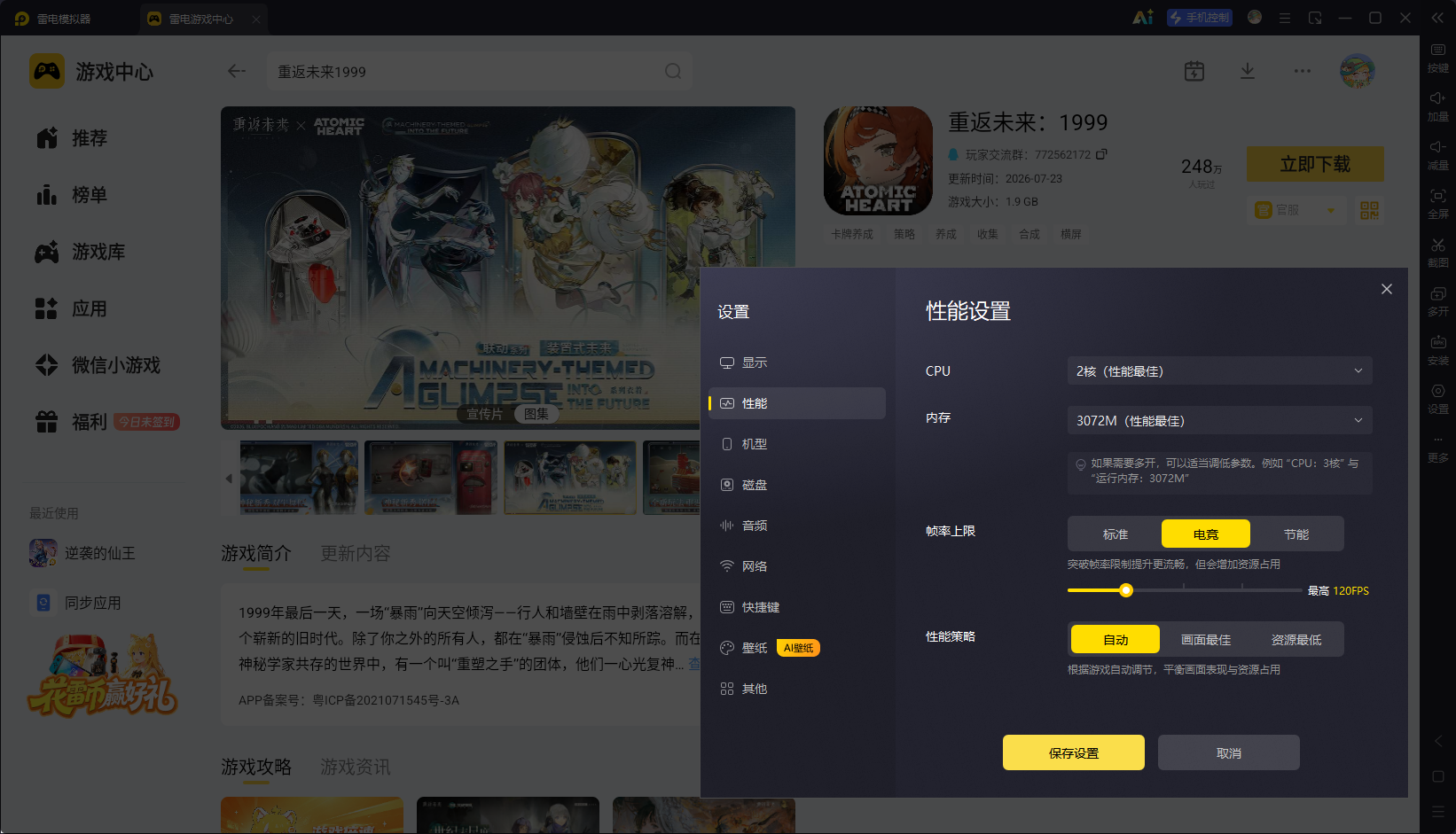The width and height of the screenshot is (1456, 834).
Task: Open 同步应用 from recent list
Action: pyautogui.click(x=75, y=603)
